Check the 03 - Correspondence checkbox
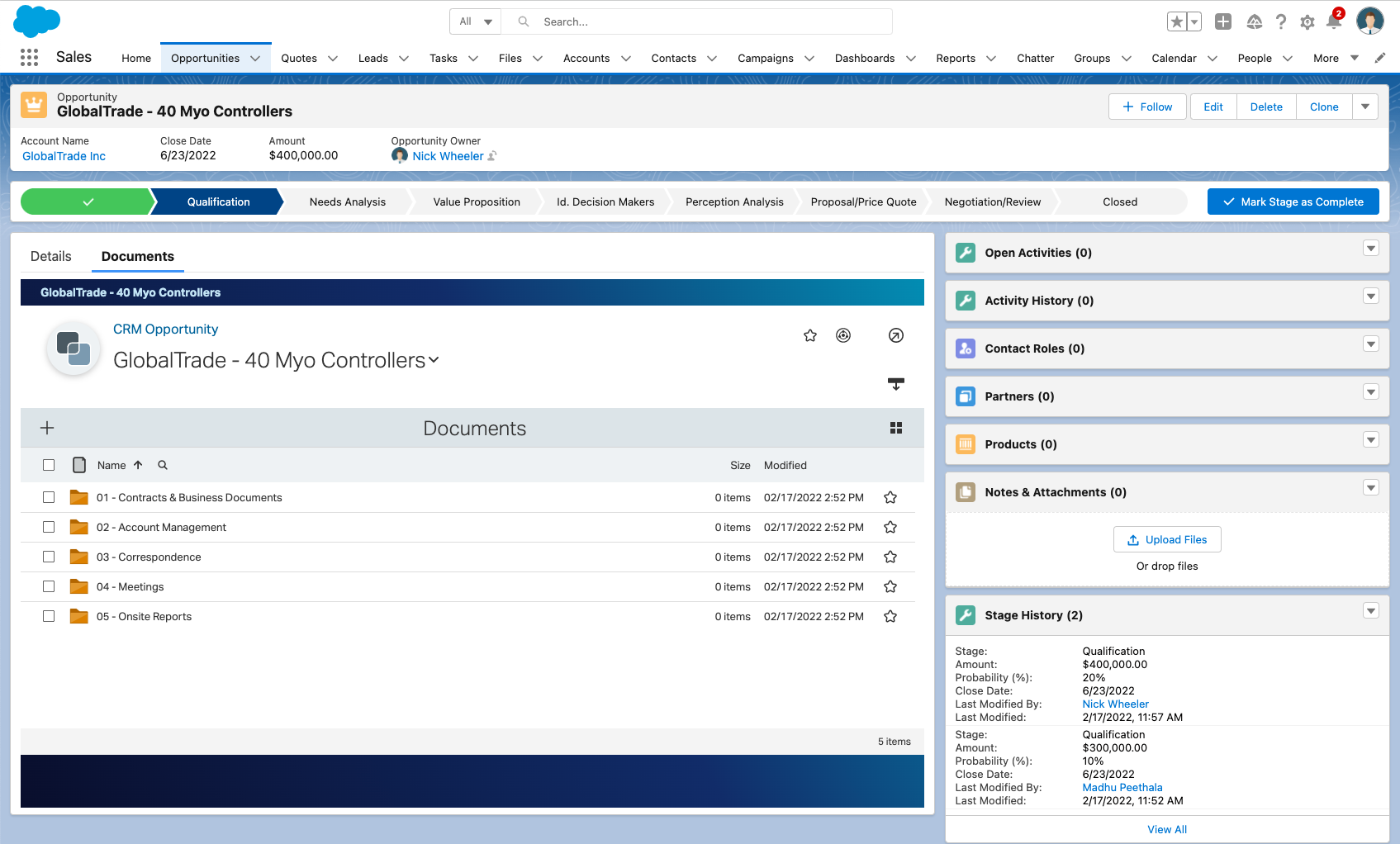This screenshot has width=1400, height=844. click(49, 557)
